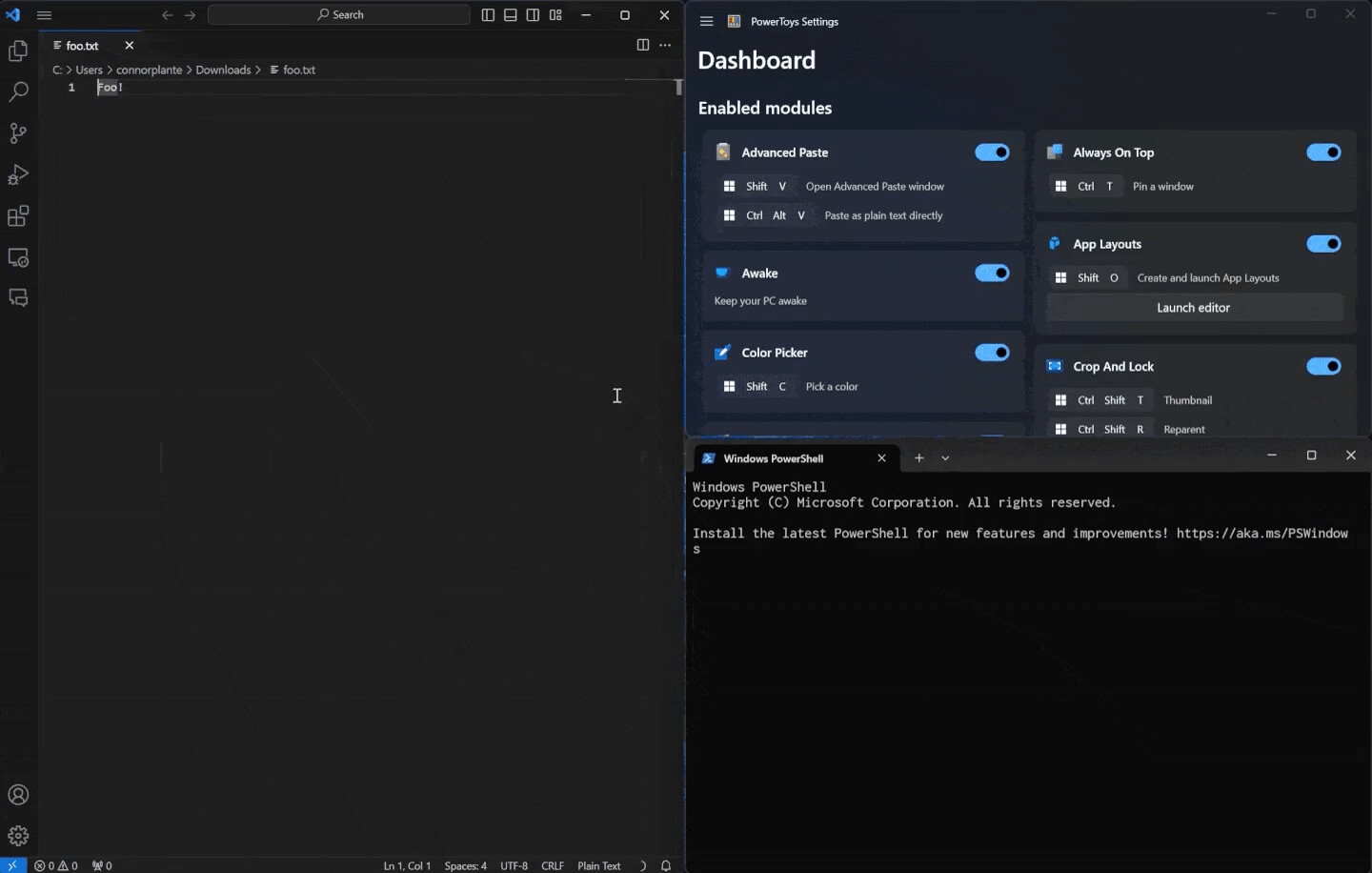Show errors and warnings from status bar
Screen dimensions: 1372x873
[56, 865]
